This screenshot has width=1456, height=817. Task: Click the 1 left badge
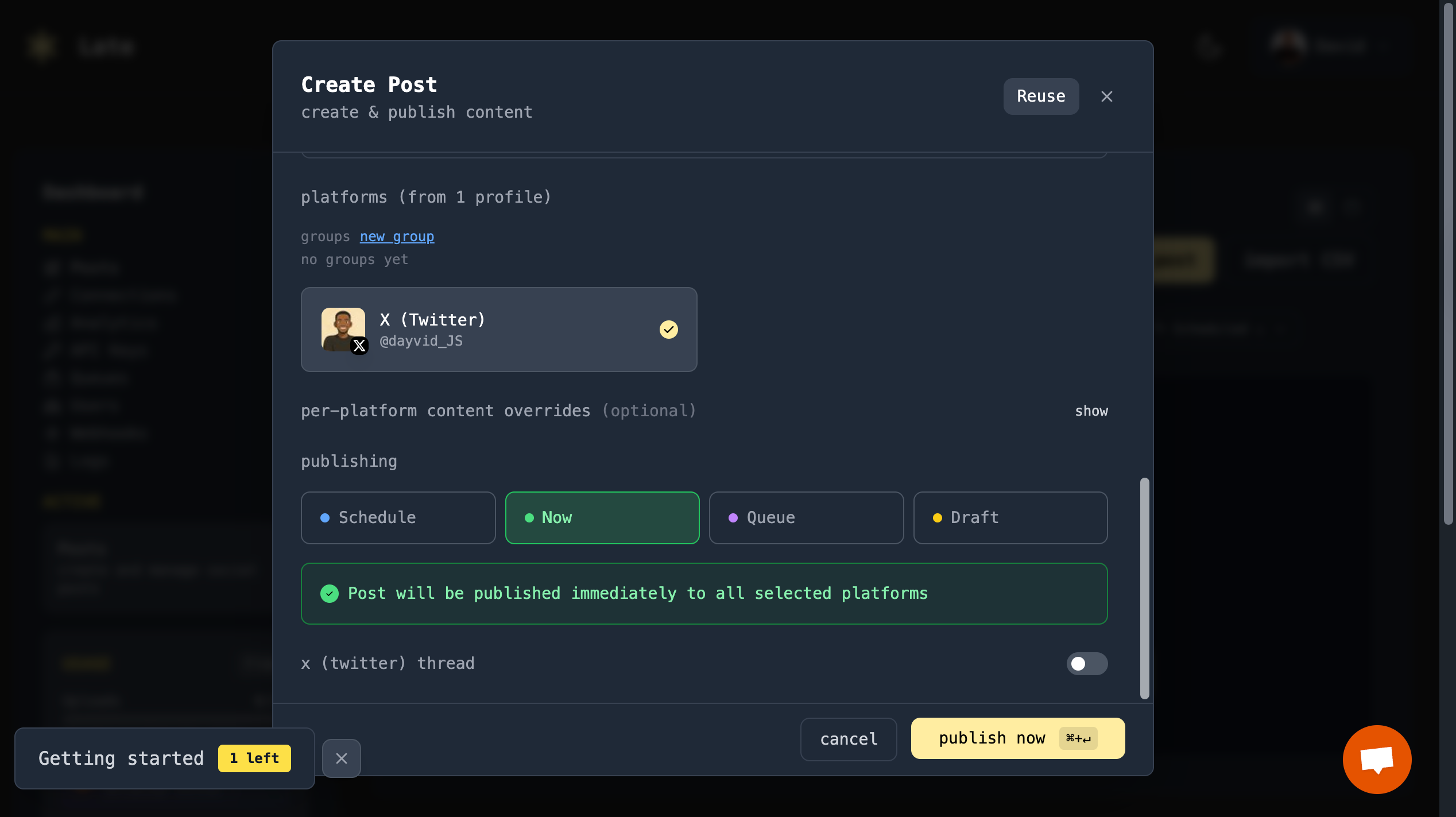tap(254, 758)
